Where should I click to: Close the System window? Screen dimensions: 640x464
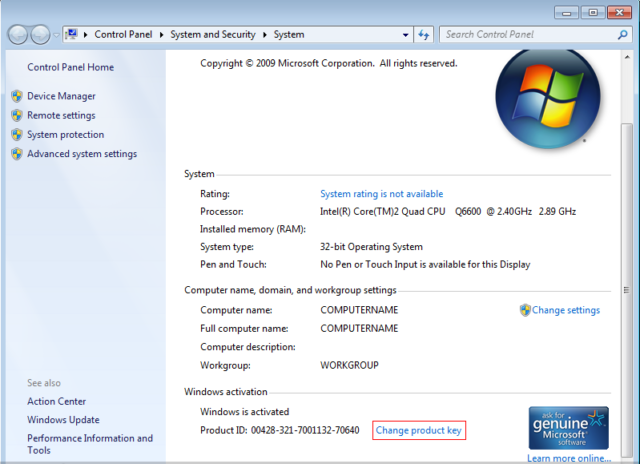tap(619, 13)
